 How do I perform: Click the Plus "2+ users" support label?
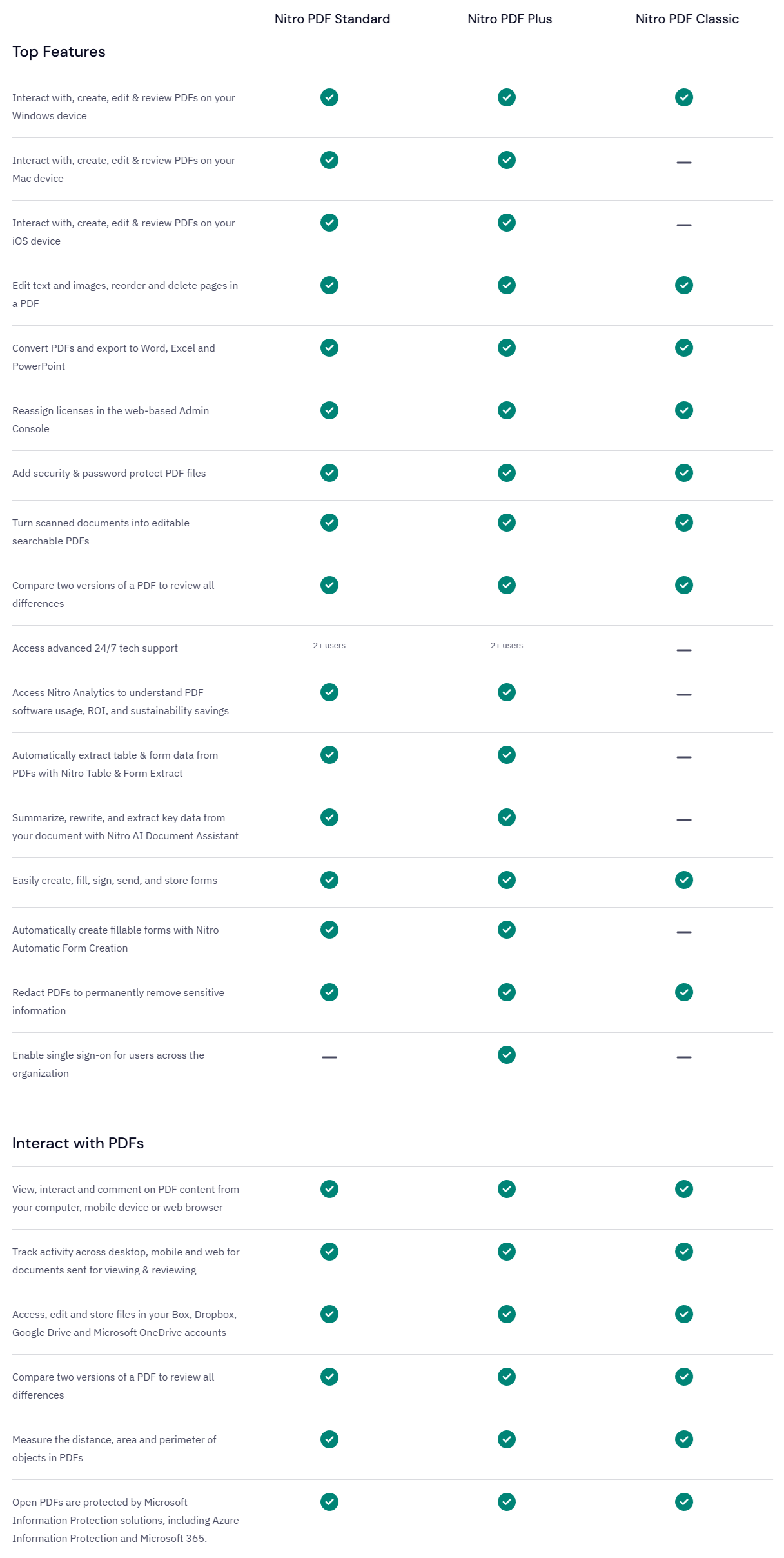point(507,646)
